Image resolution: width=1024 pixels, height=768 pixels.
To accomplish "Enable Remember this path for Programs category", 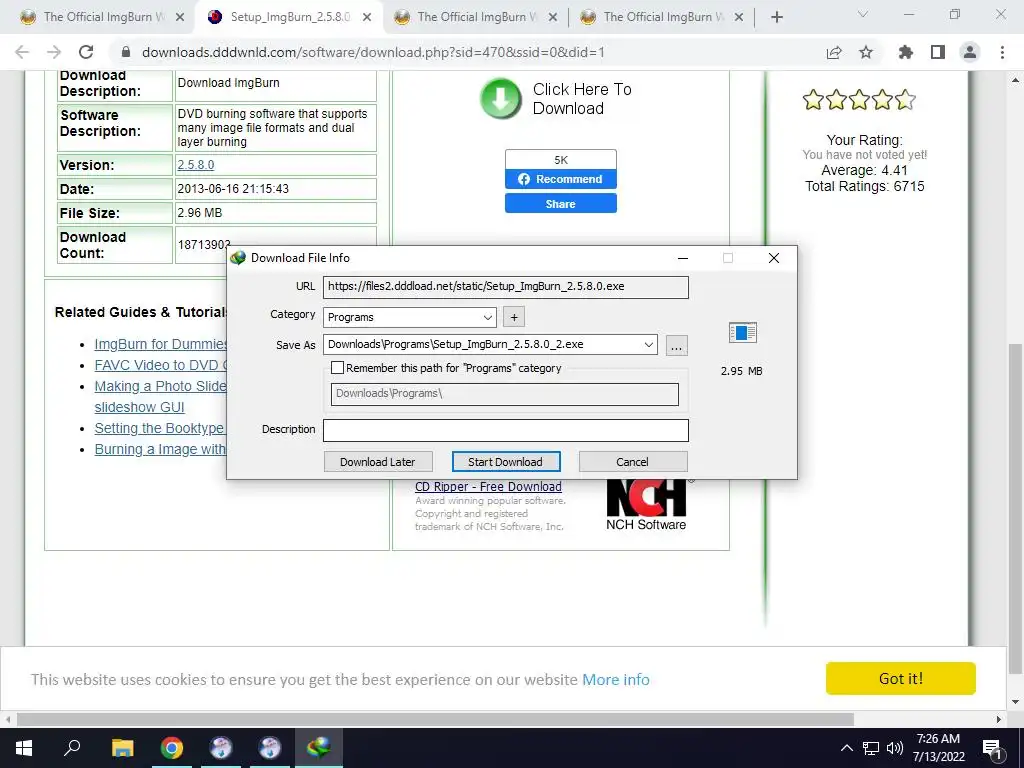I will click(338, 368).
